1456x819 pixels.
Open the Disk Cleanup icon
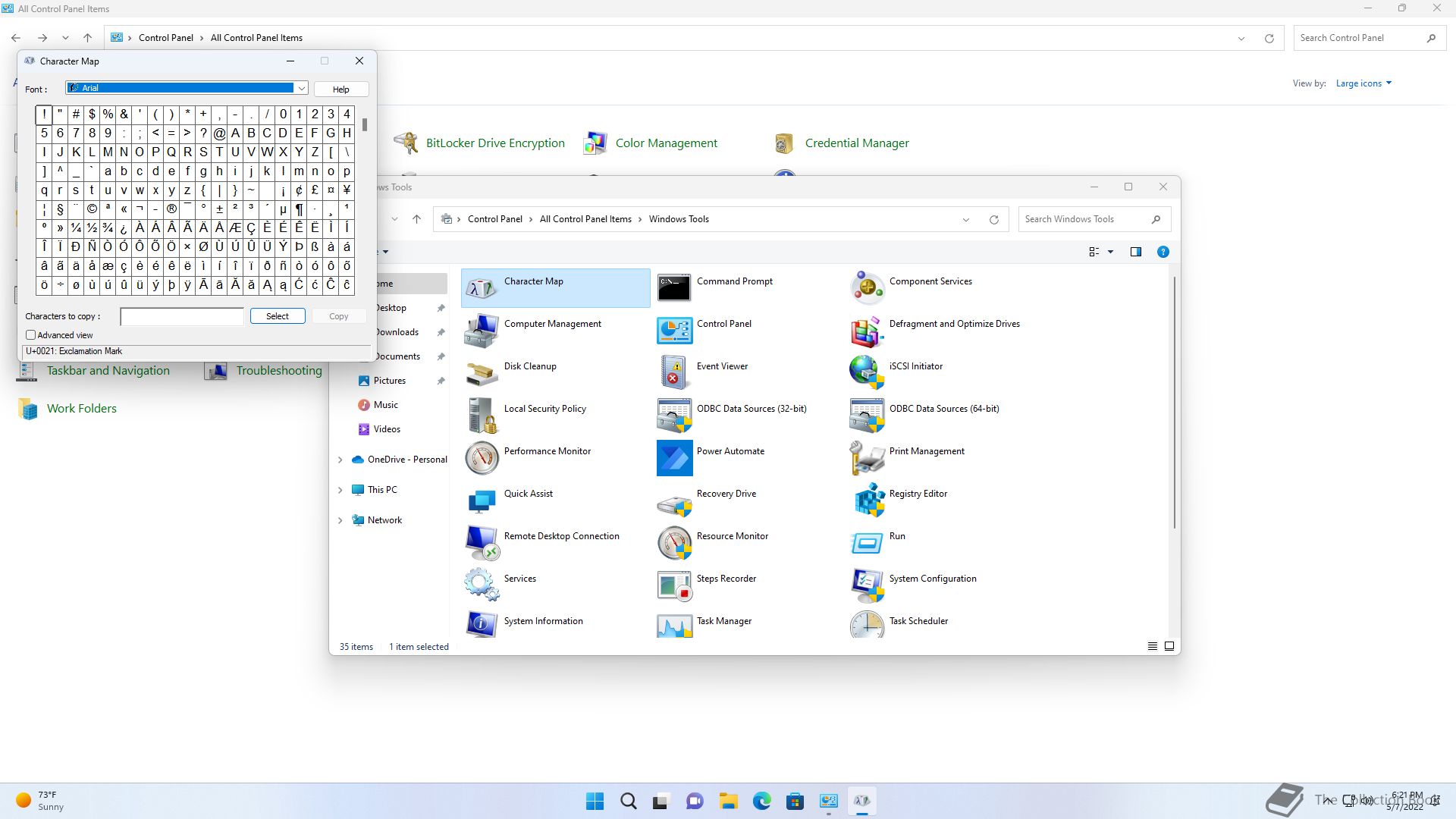tap(482, 373)
